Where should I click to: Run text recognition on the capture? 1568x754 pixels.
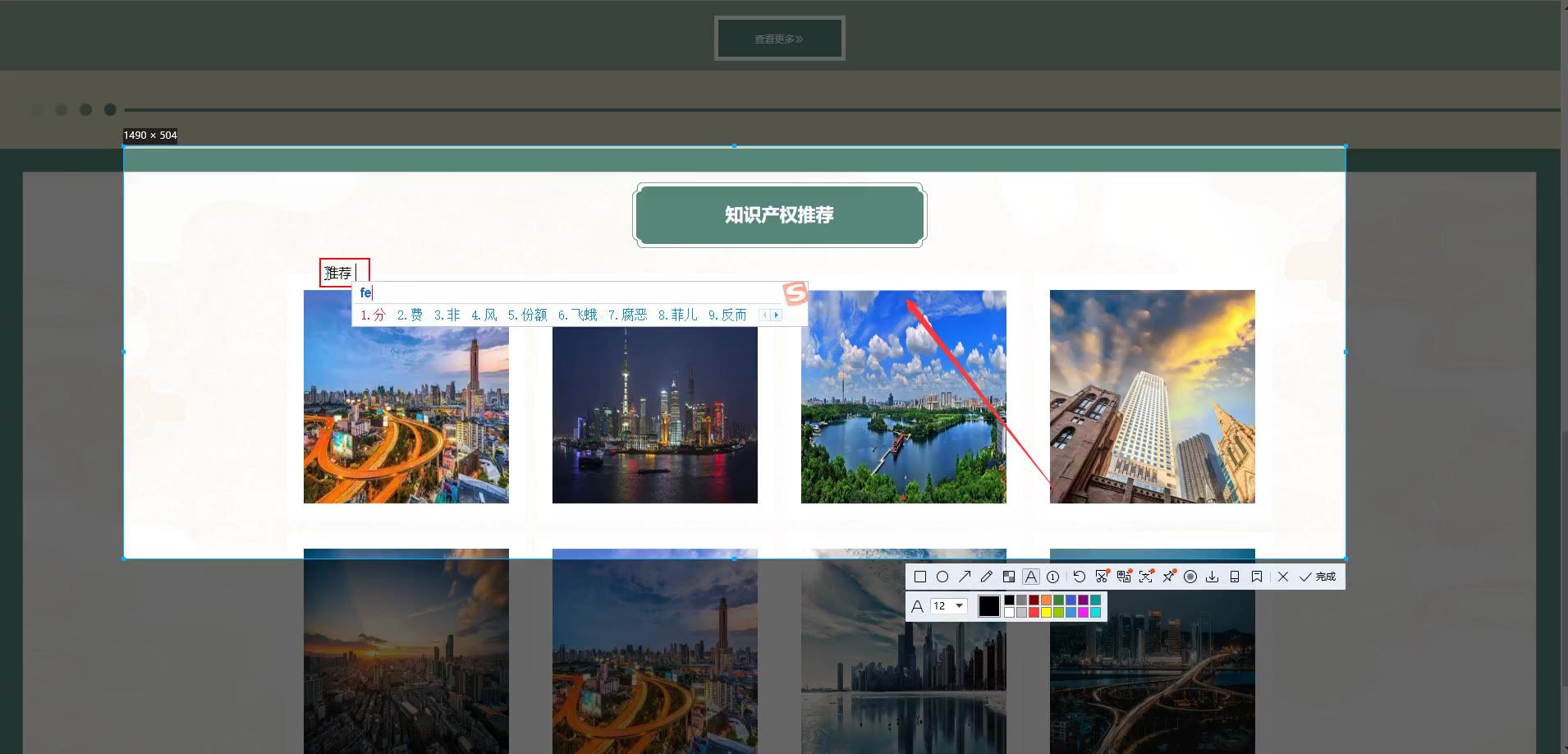point(1146,577)
